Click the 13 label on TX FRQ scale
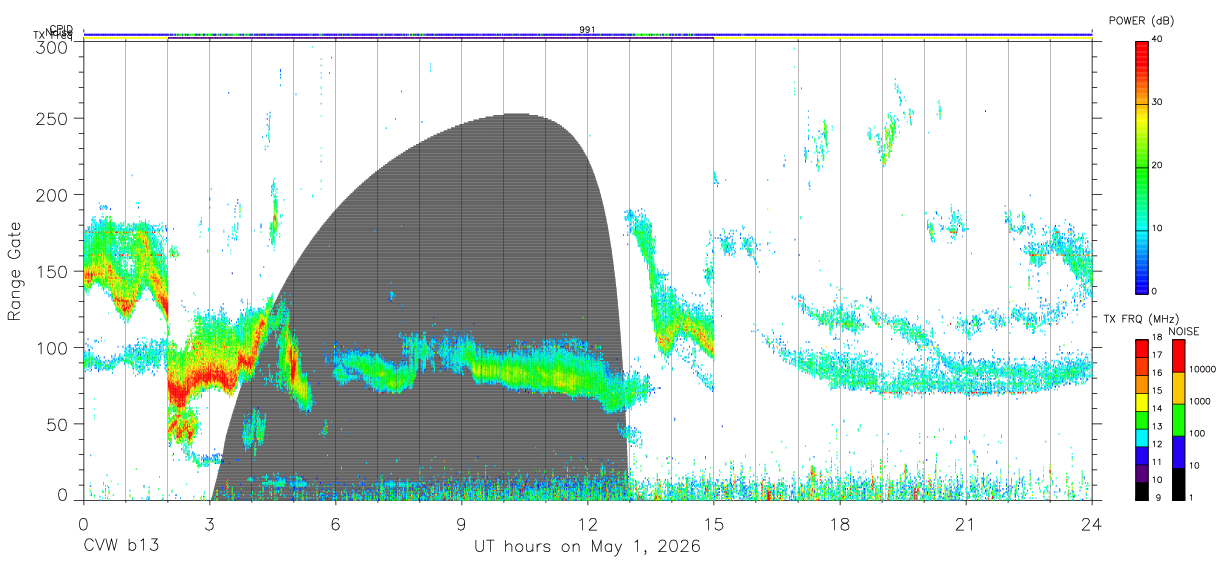The image size is (1228, 567). [x=1157, y=427]
